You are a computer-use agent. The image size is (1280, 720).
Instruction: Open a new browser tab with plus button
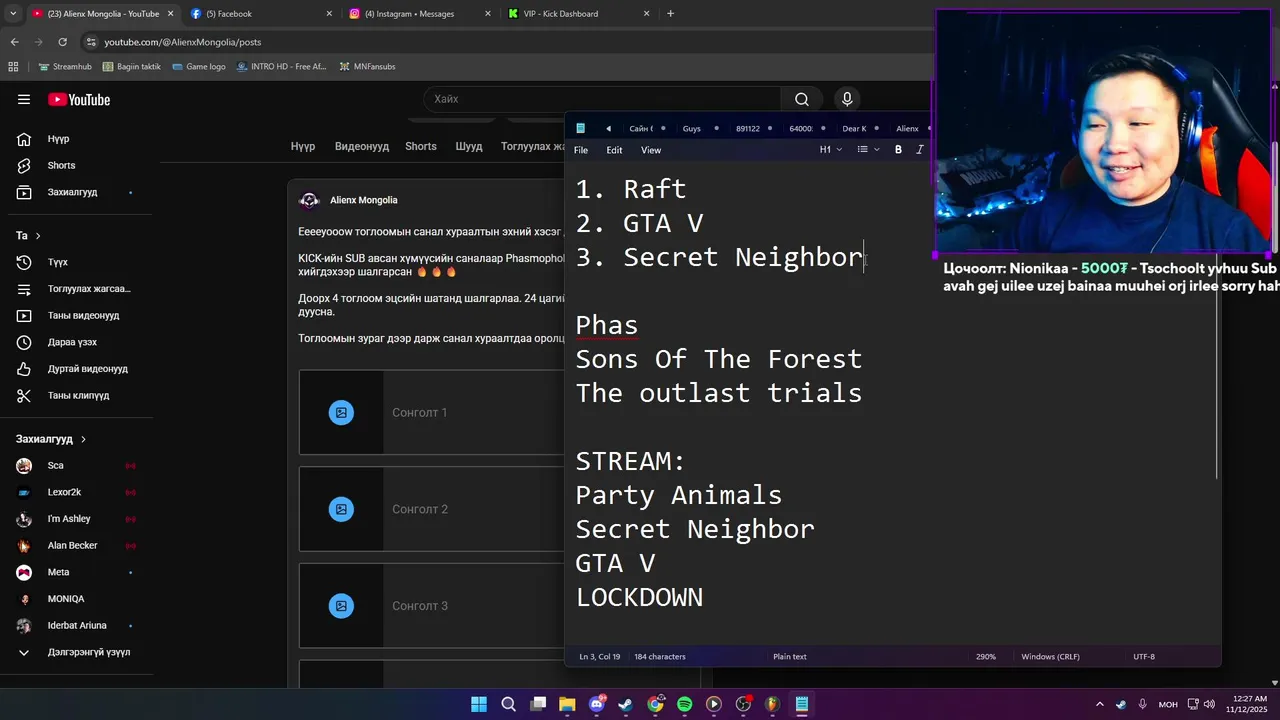(670, 14)
